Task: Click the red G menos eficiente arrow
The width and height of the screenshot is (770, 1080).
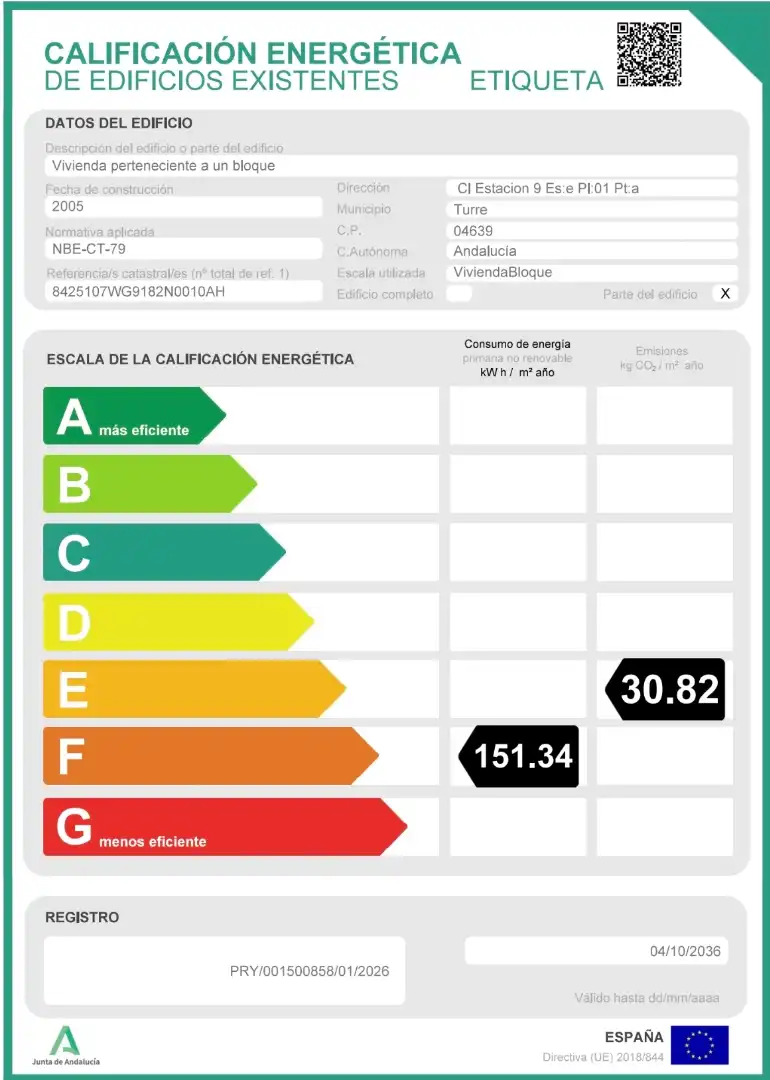Action: [x=225, y=827]
